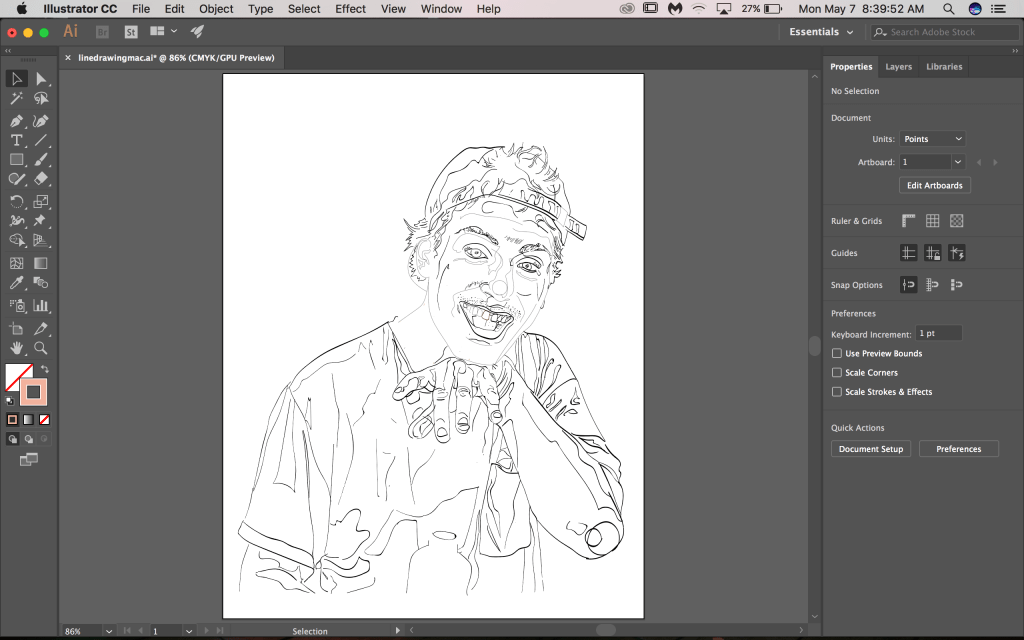Image resolution: width=1024 pixels, height=640 pixels.
Task: Pick the Eyedropper tool
Action: [x=16, y=282]
